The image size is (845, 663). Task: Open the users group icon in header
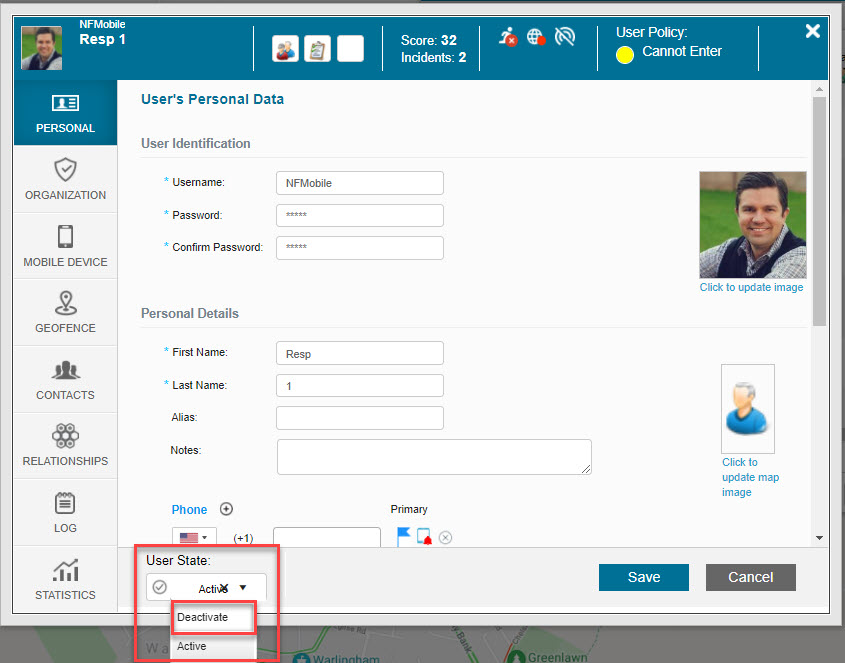(285, 48)
